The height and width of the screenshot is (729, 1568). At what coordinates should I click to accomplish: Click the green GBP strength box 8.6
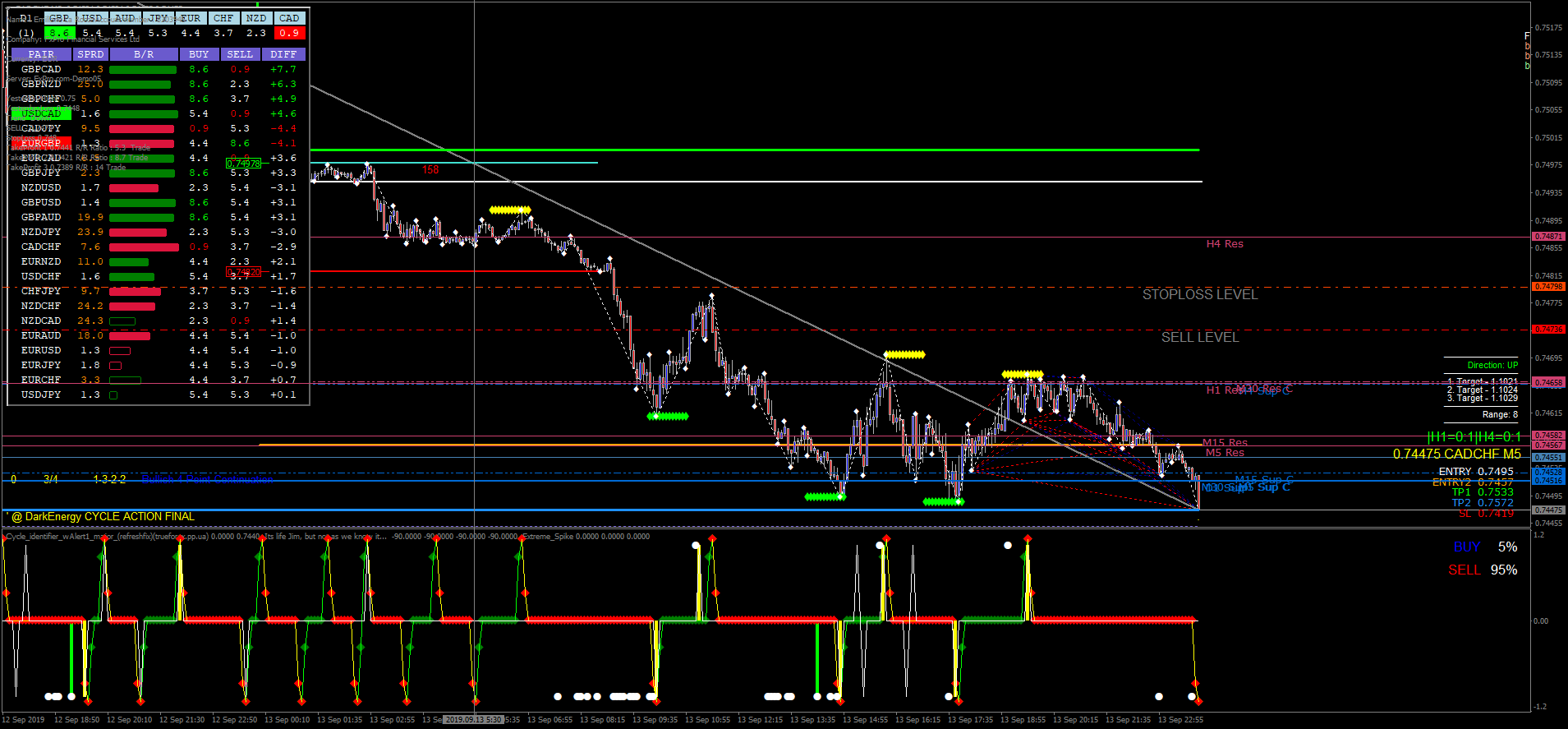[59, 34]
